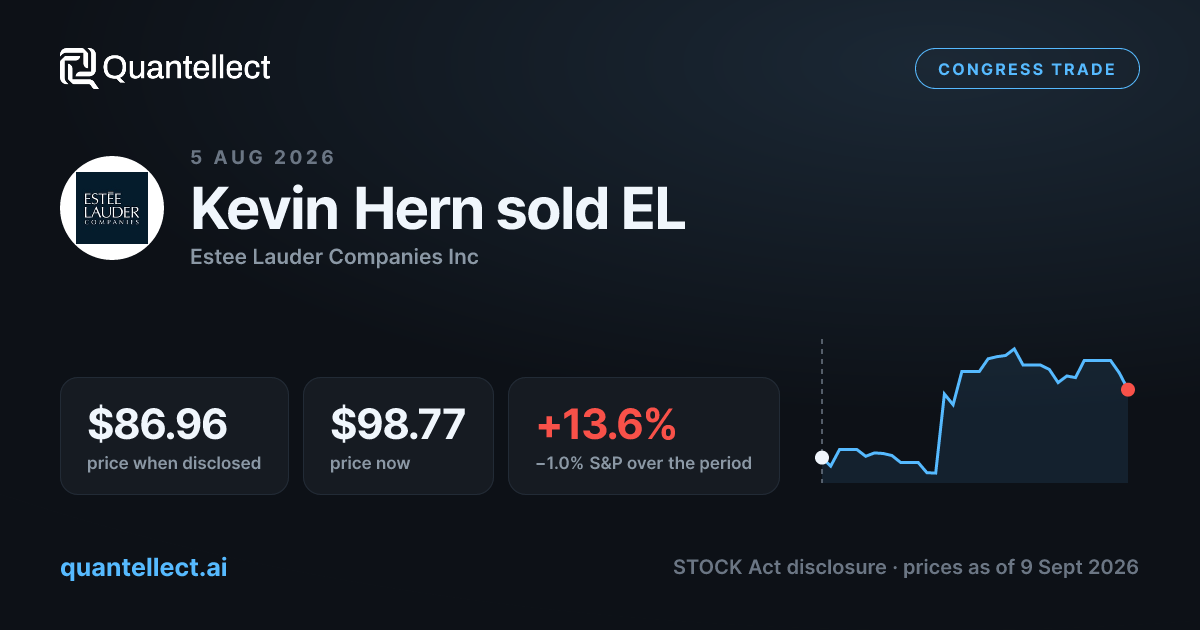Open the quantellect.ai link
1200x630 pixels.
[x=144, y=567]
